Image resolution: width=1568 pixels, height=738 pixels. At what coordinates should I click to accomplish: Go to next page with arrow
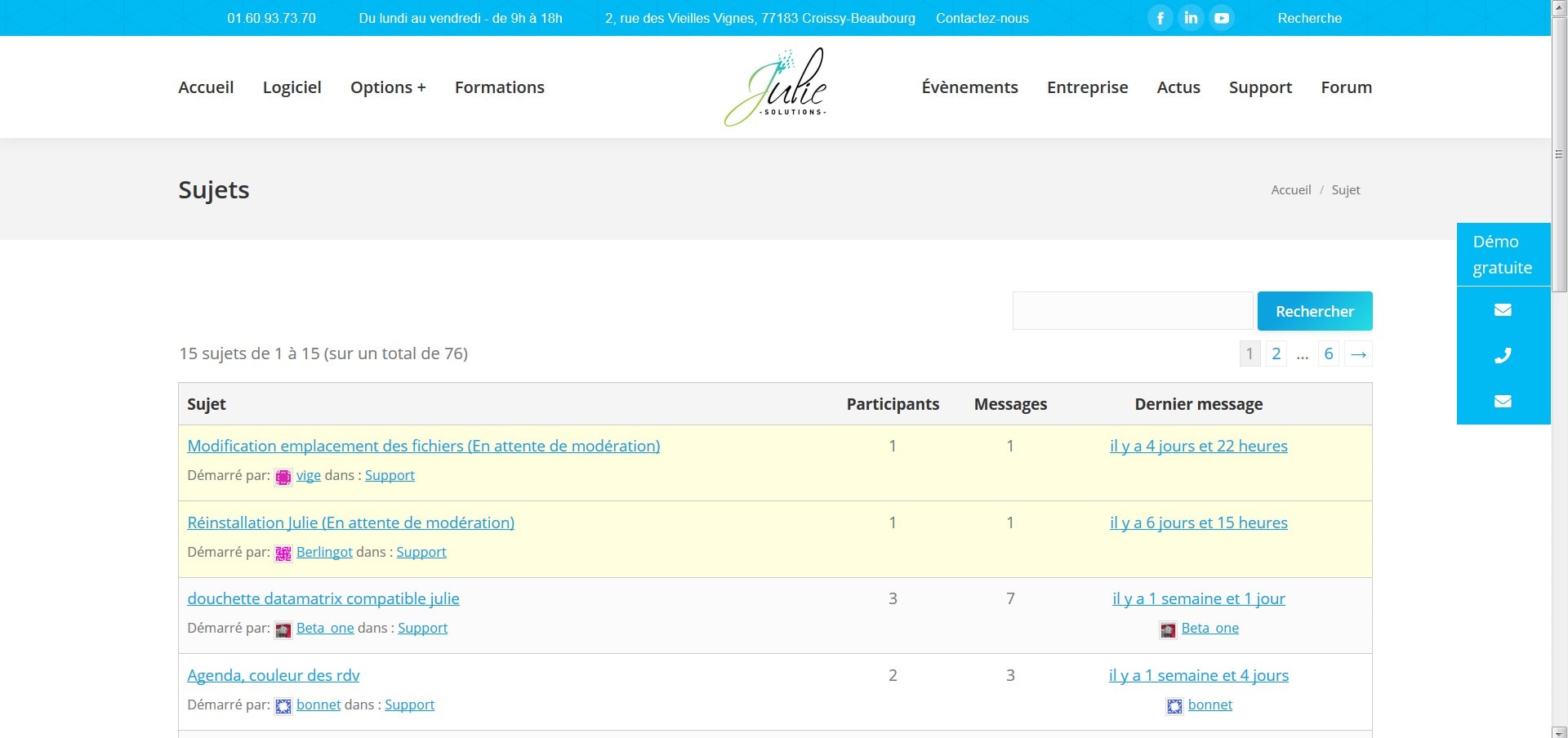[1359, 353]
